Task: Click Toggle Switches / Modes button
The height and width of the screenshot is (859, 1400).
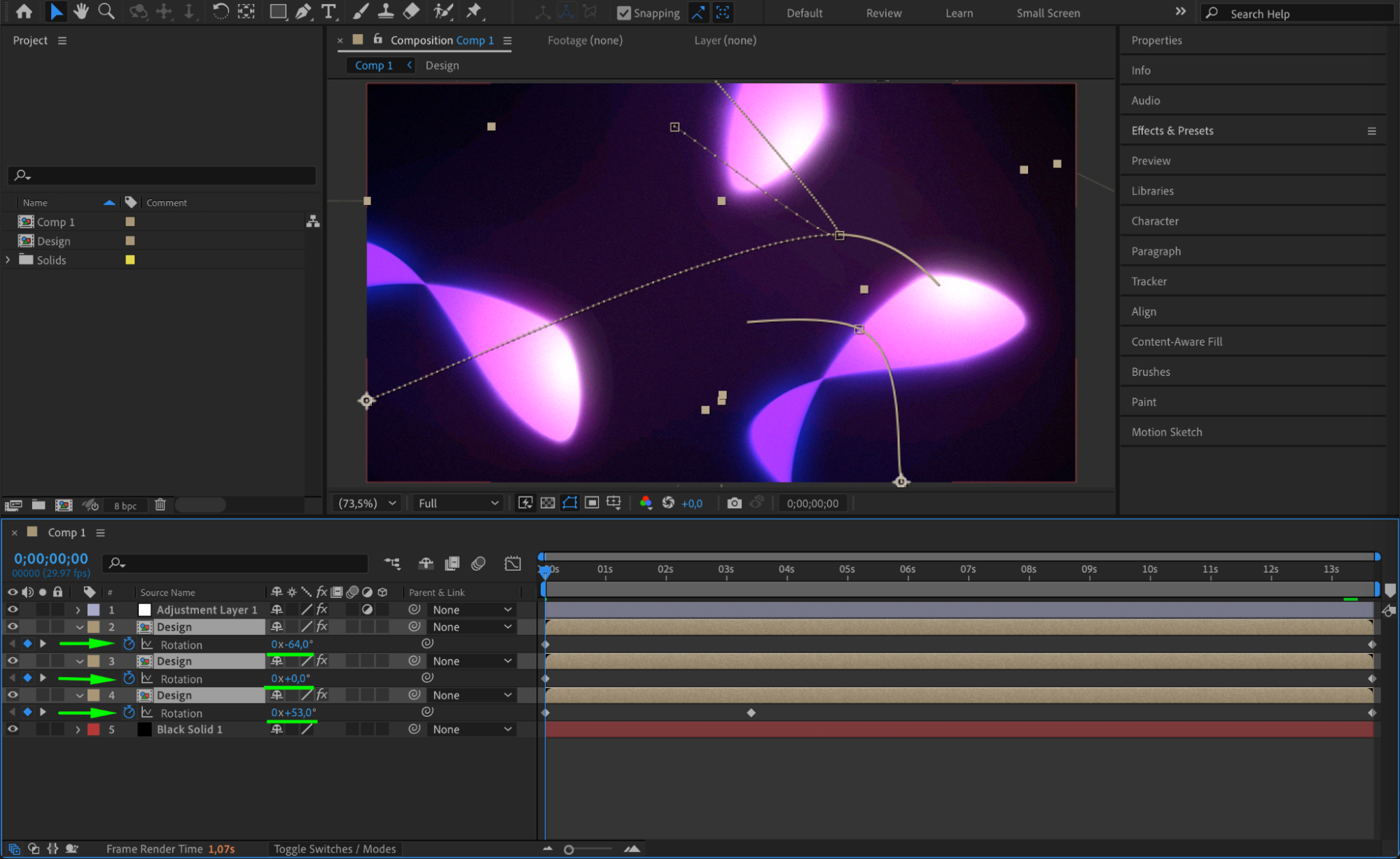Action: pos(334,848)
